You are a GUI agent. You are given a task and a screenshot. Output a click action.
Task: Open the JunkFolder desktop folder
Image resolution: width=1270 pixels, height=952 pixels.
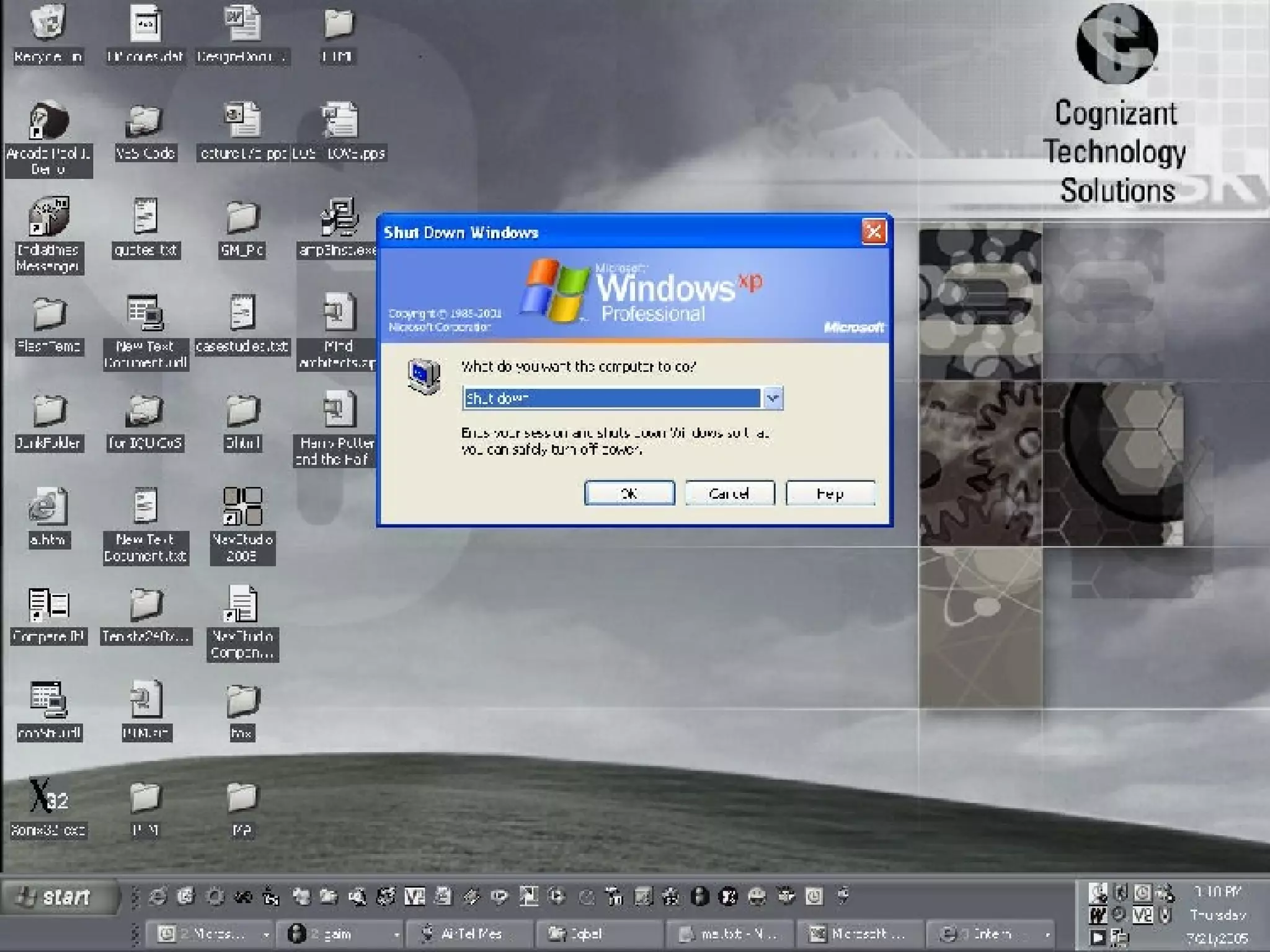coord(48,410)
